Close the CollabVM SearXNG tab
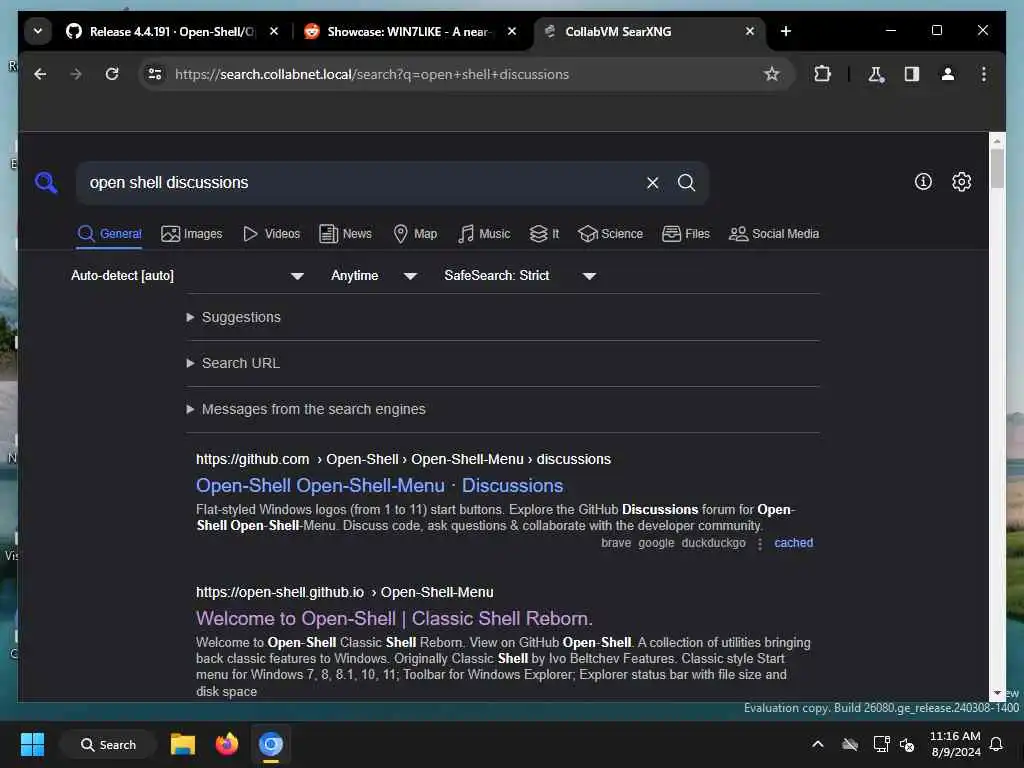The width and height of the screenshot is (1024, 768). [x=750, y=31]
